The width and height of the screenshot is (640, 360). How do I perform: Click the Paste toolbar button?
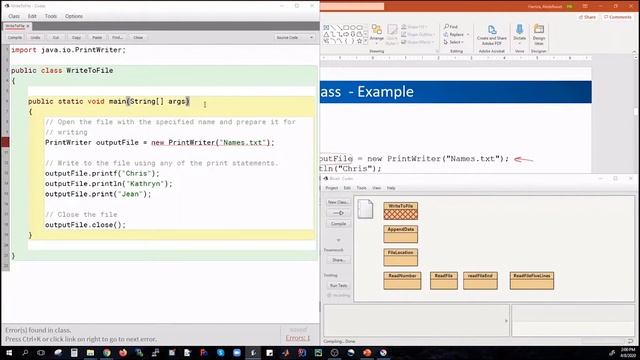pos(97,38)
